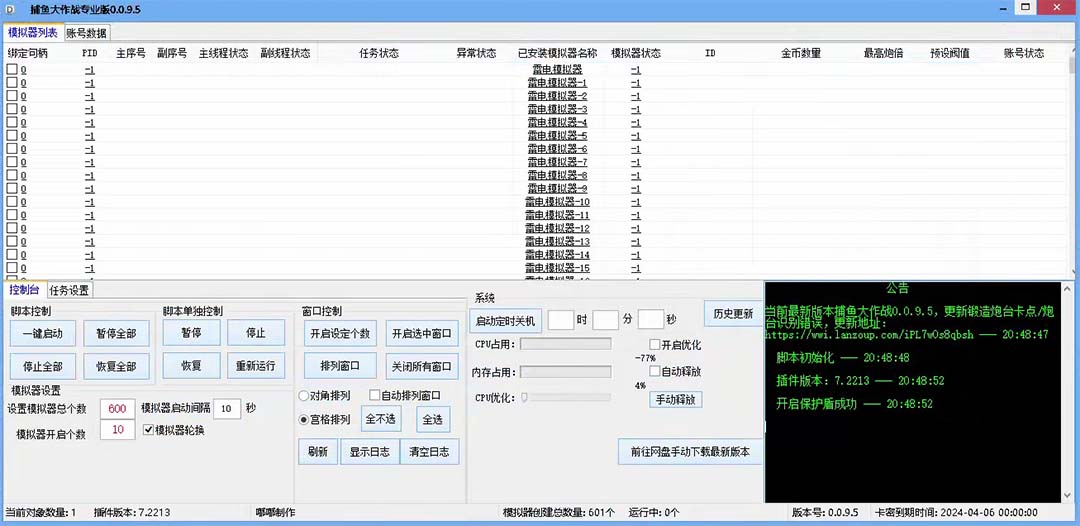The width and height of the screenshot is (1080, 526).
Task: Enable the 自动释放 checkbox
Action: [654, 372]
